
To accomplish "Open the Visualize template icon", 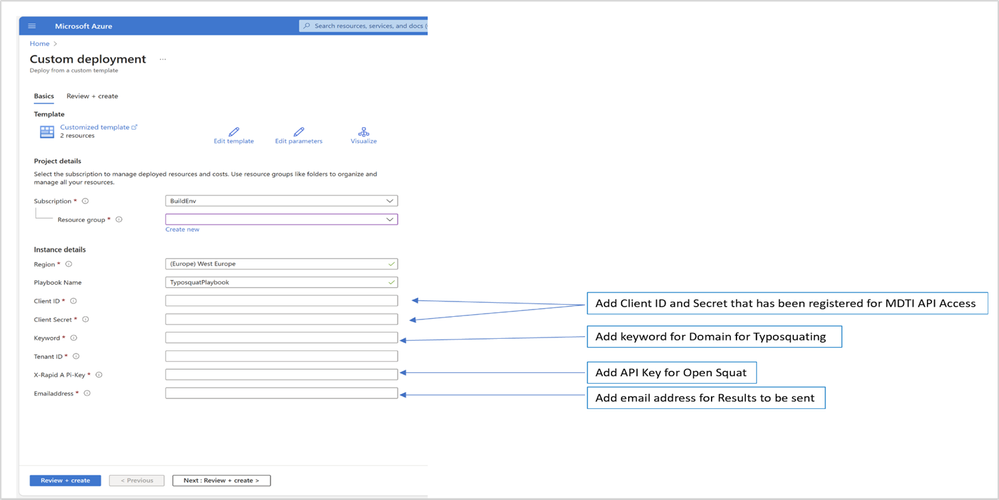I will tap(364, 132).
